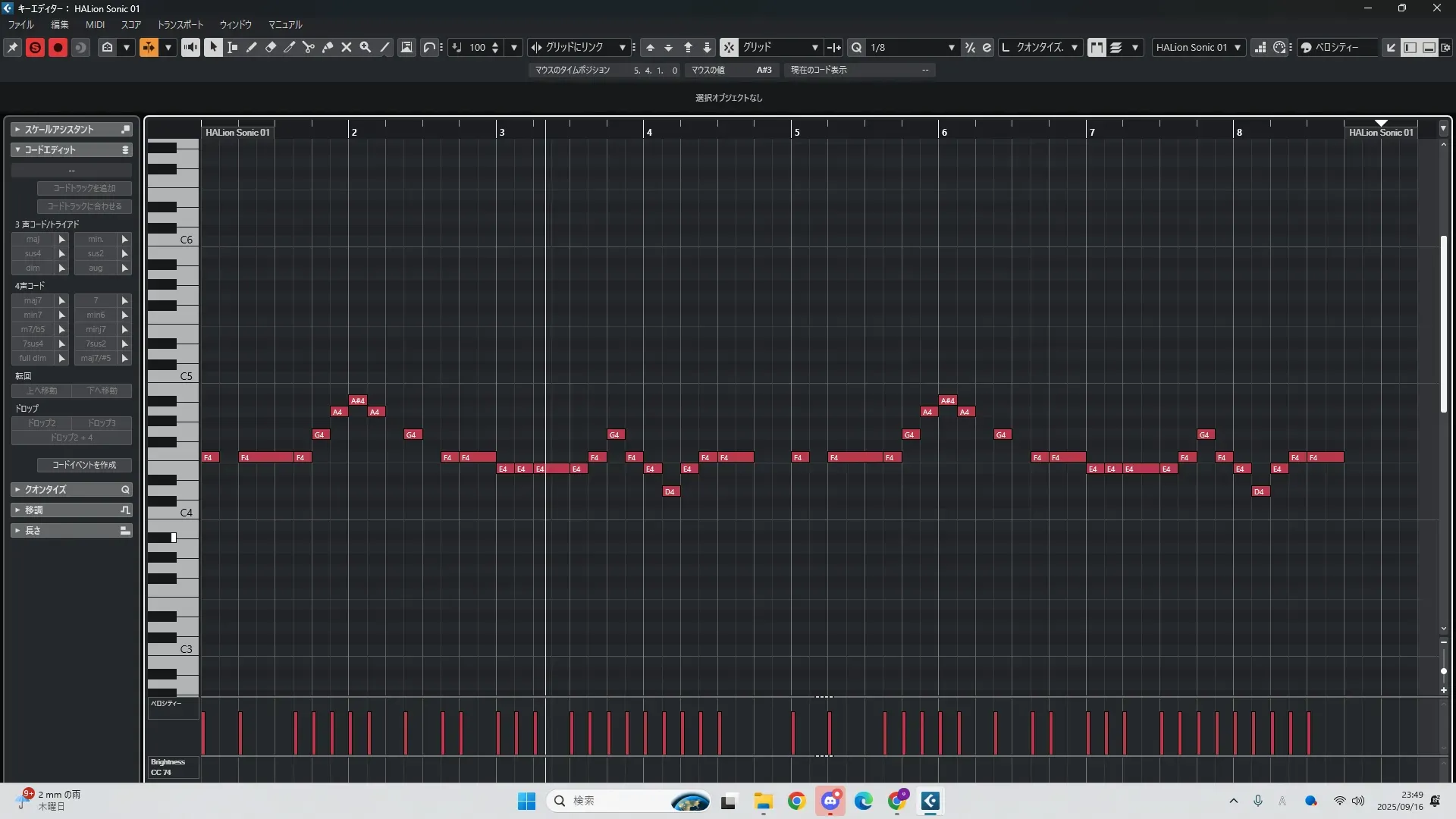Screen dimensions: 1456x819
Task: Select the Erase tool
Action: click(270, 47)
